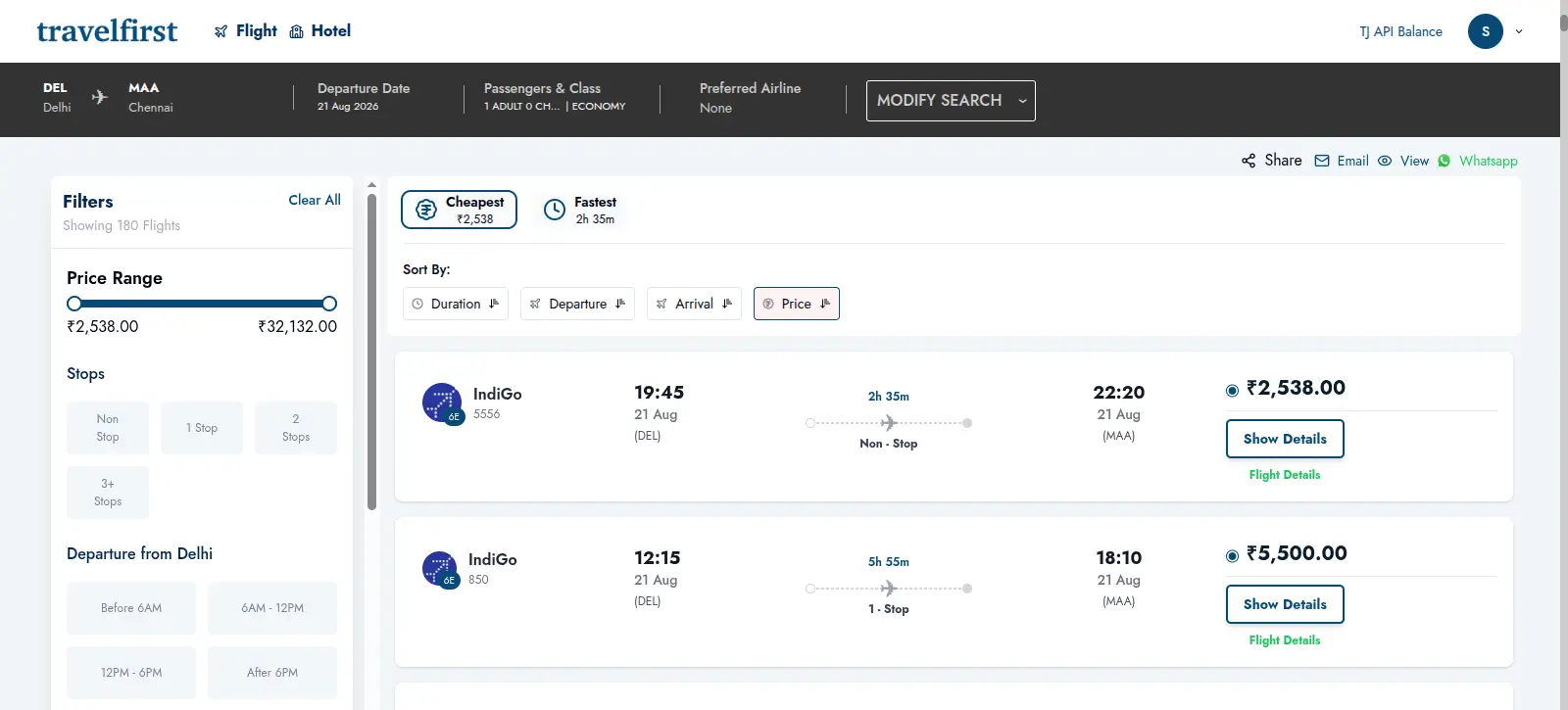The height and width of the screenshot is (710, 1568).
Task: Click the View text link
Action: pos(1414,161)
